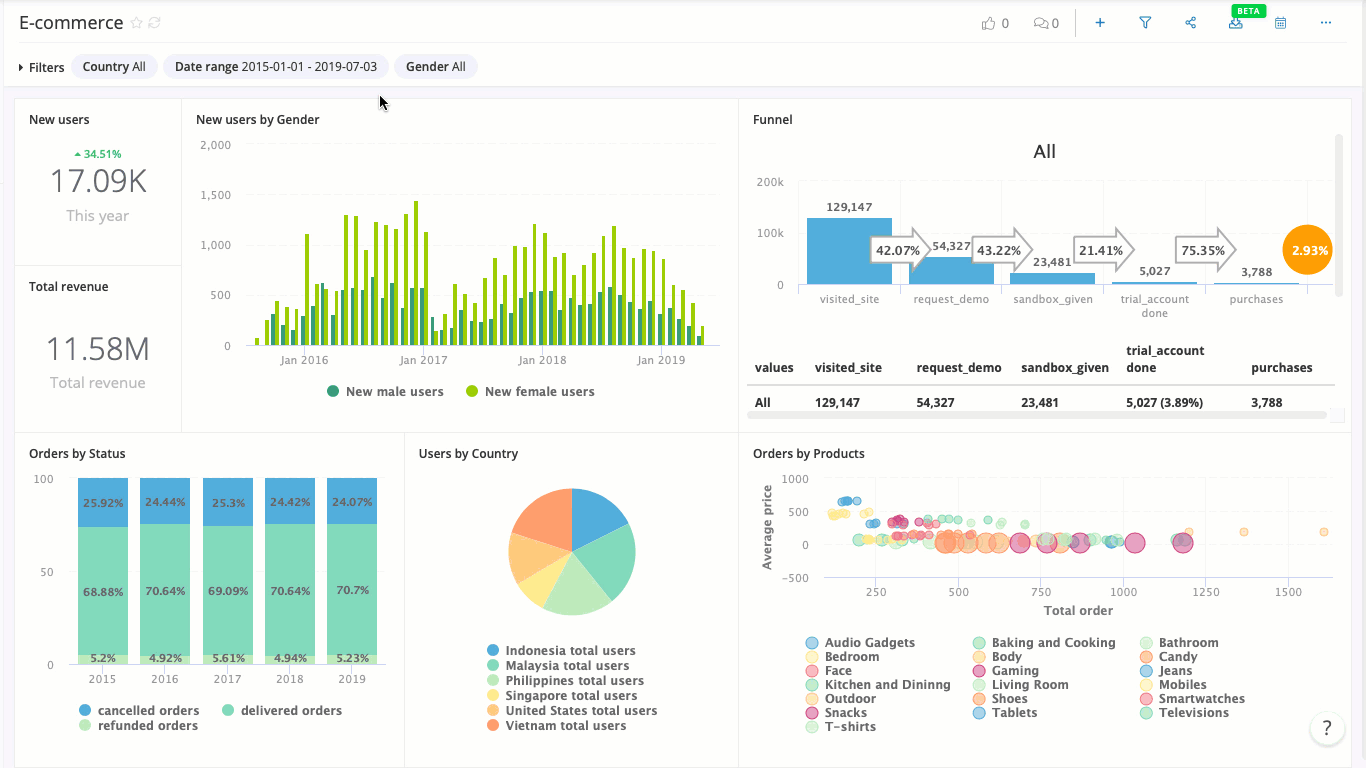Open the Country All filter dropdown
1366x768 pixels.
point(114,67)
